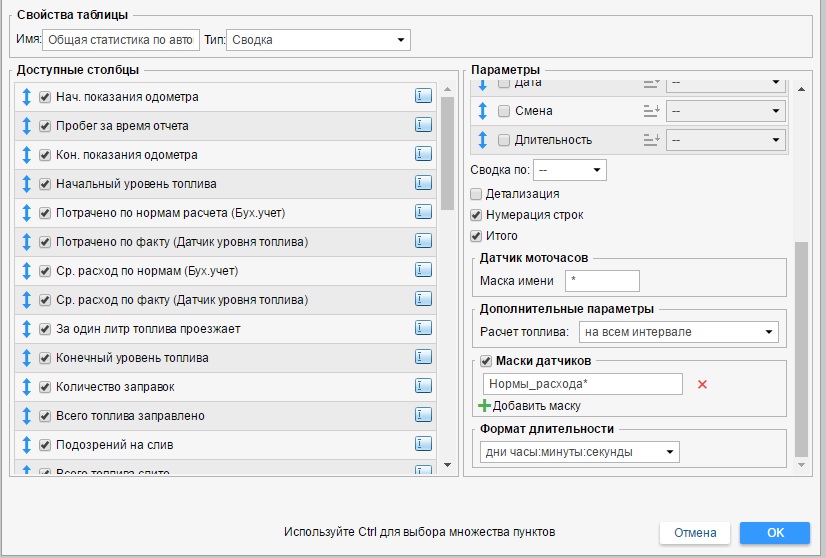Expand Расчет топлива dropdown
Image resolution: width=826 pixels, height=558 pixels.
tap(678, 331)
